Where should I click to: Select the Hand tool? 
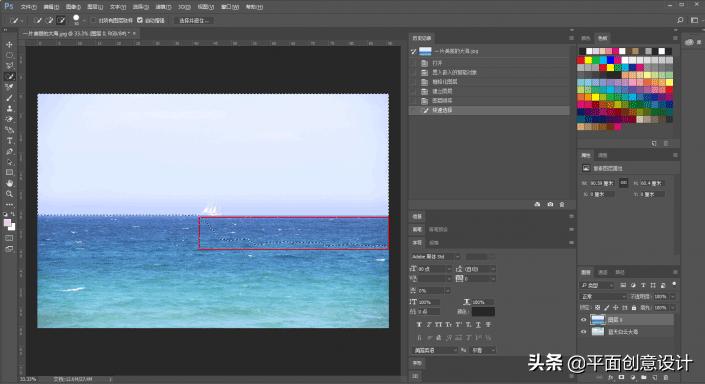tap(9, 183)
